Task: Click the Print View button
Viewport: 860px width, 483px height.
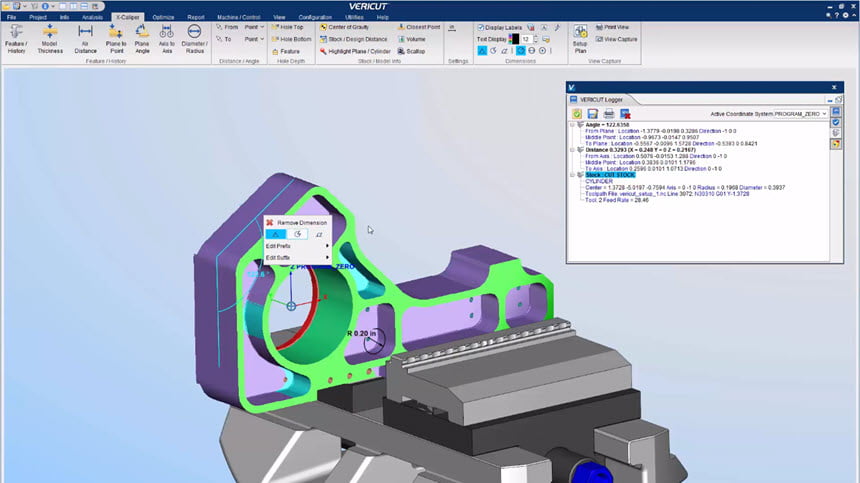Action: 612,27
